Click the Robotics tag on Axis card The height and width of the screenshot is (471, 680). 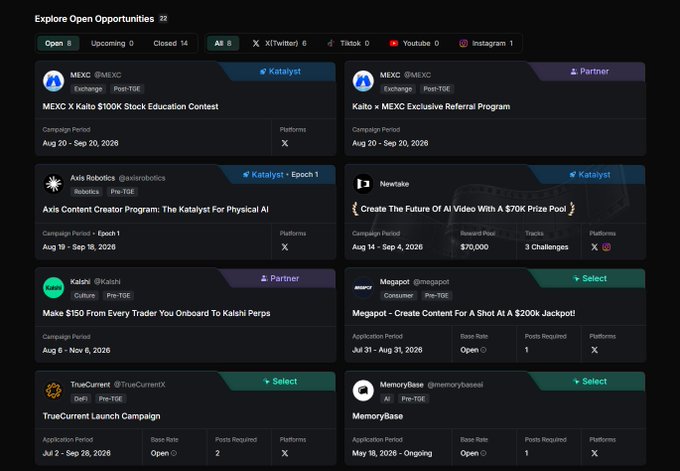[86, 192]
